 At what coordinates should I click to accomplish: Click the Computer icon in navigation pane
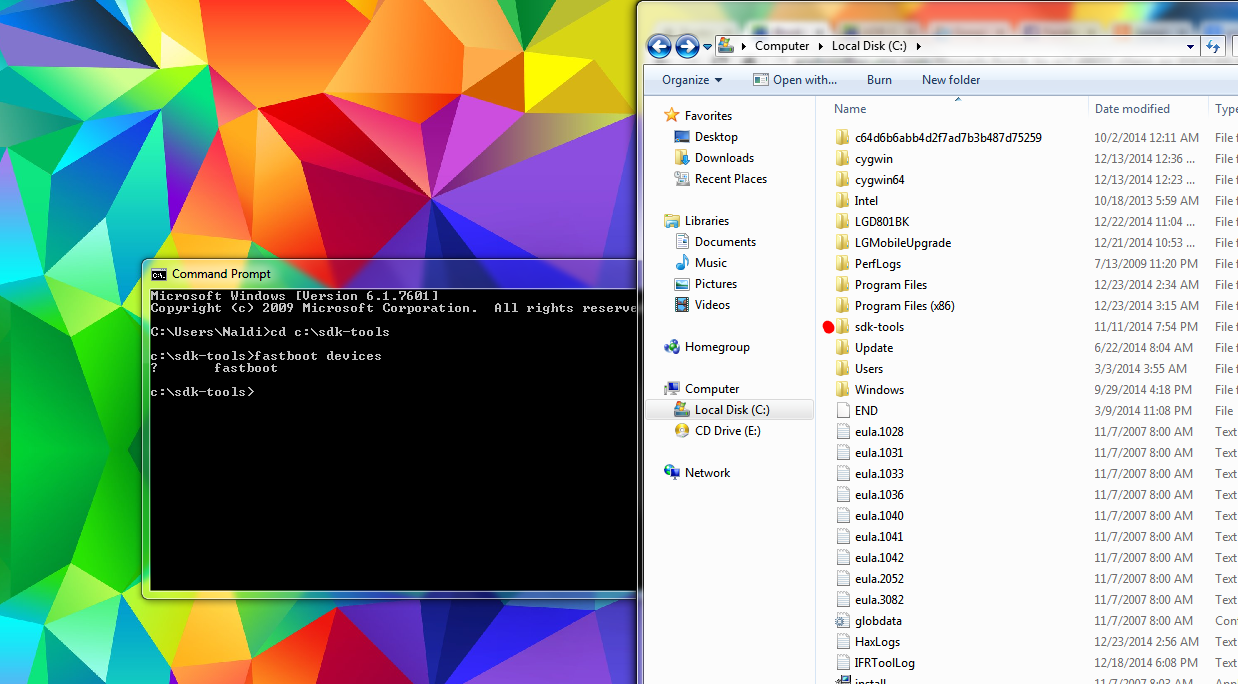coord(672,389)
